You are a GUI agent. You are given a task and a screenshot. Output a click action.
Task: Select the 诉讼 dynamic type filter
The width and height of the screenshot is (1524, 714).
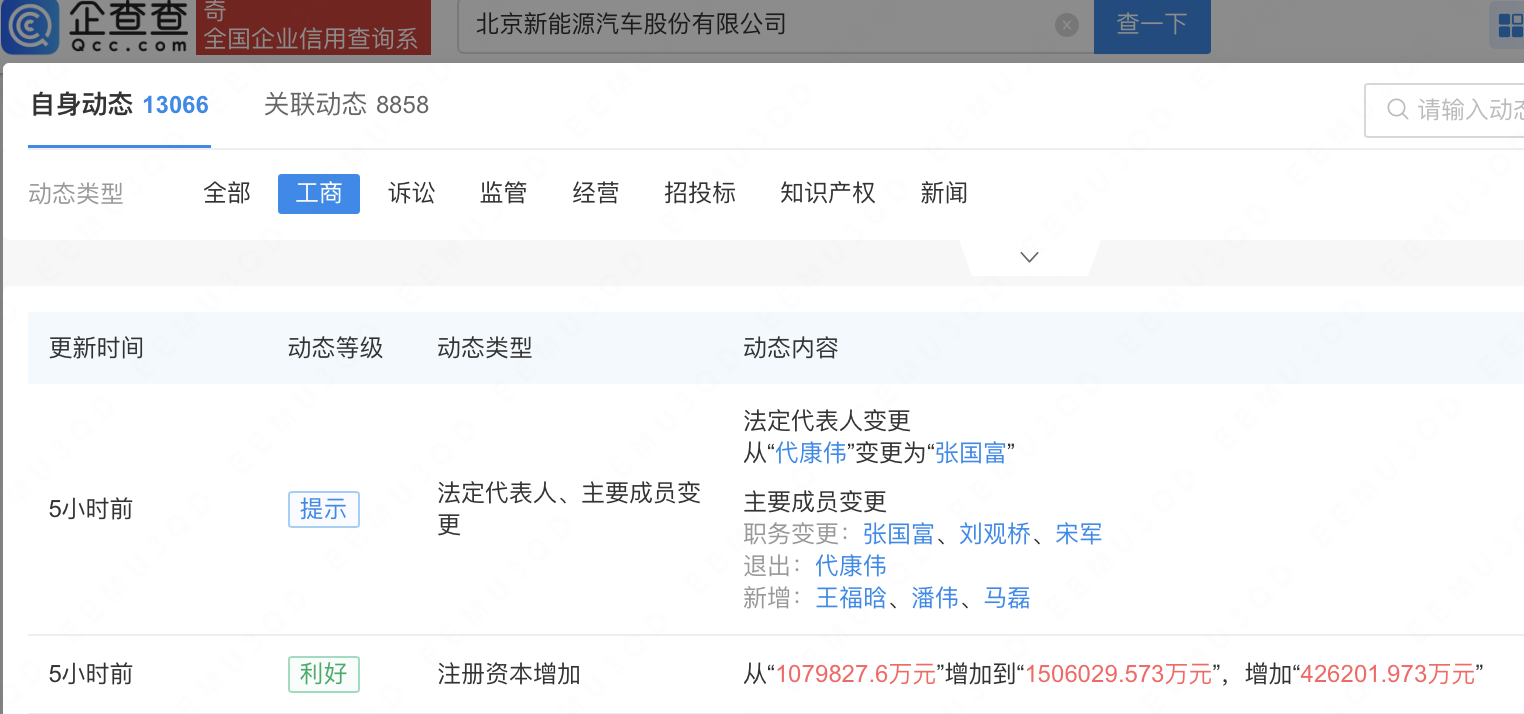click(412, 193)
